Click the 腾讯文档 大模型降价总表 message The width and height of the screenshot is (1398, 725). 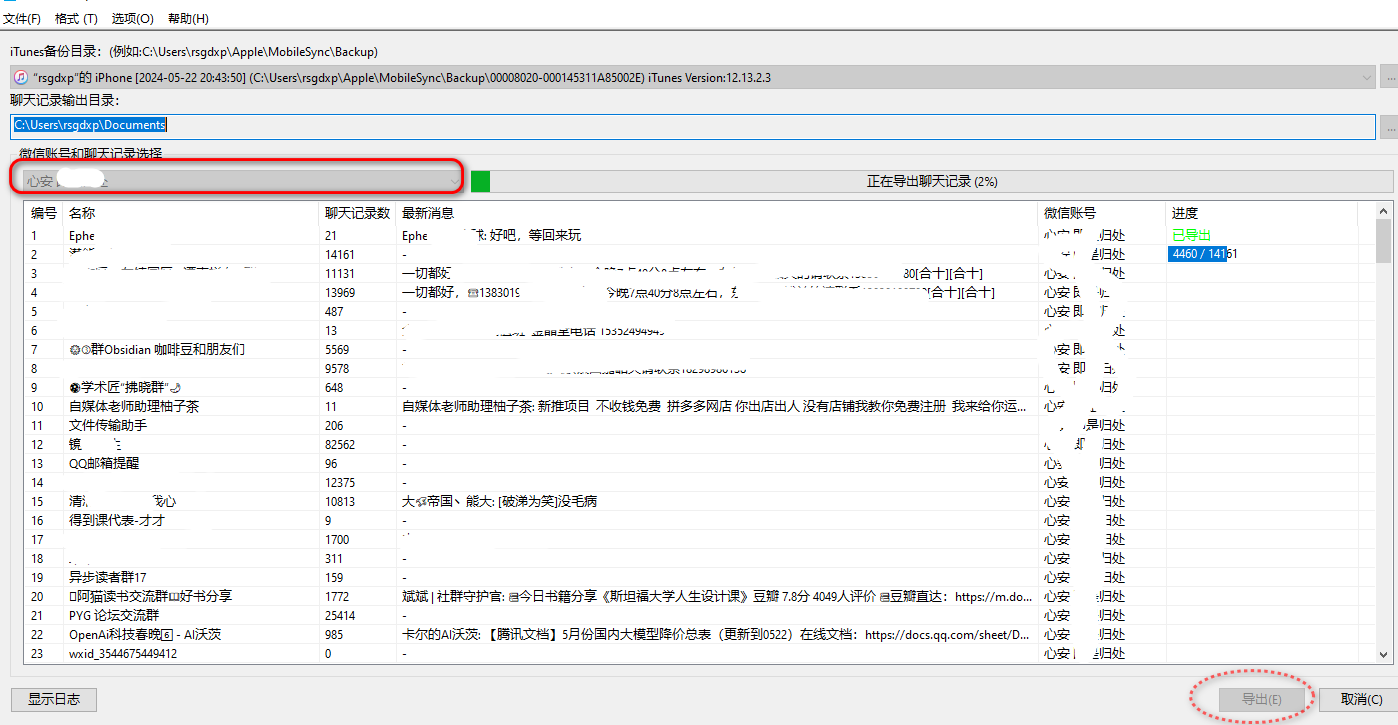(716, 634)
